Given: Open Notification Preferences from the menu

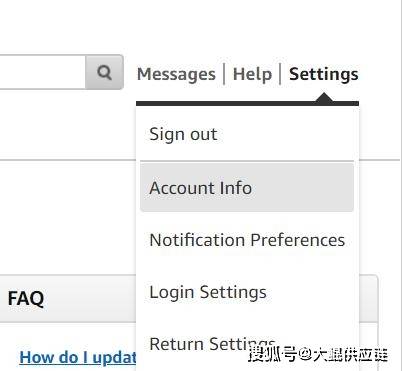Looking at the screenshot, I should 247,240.
